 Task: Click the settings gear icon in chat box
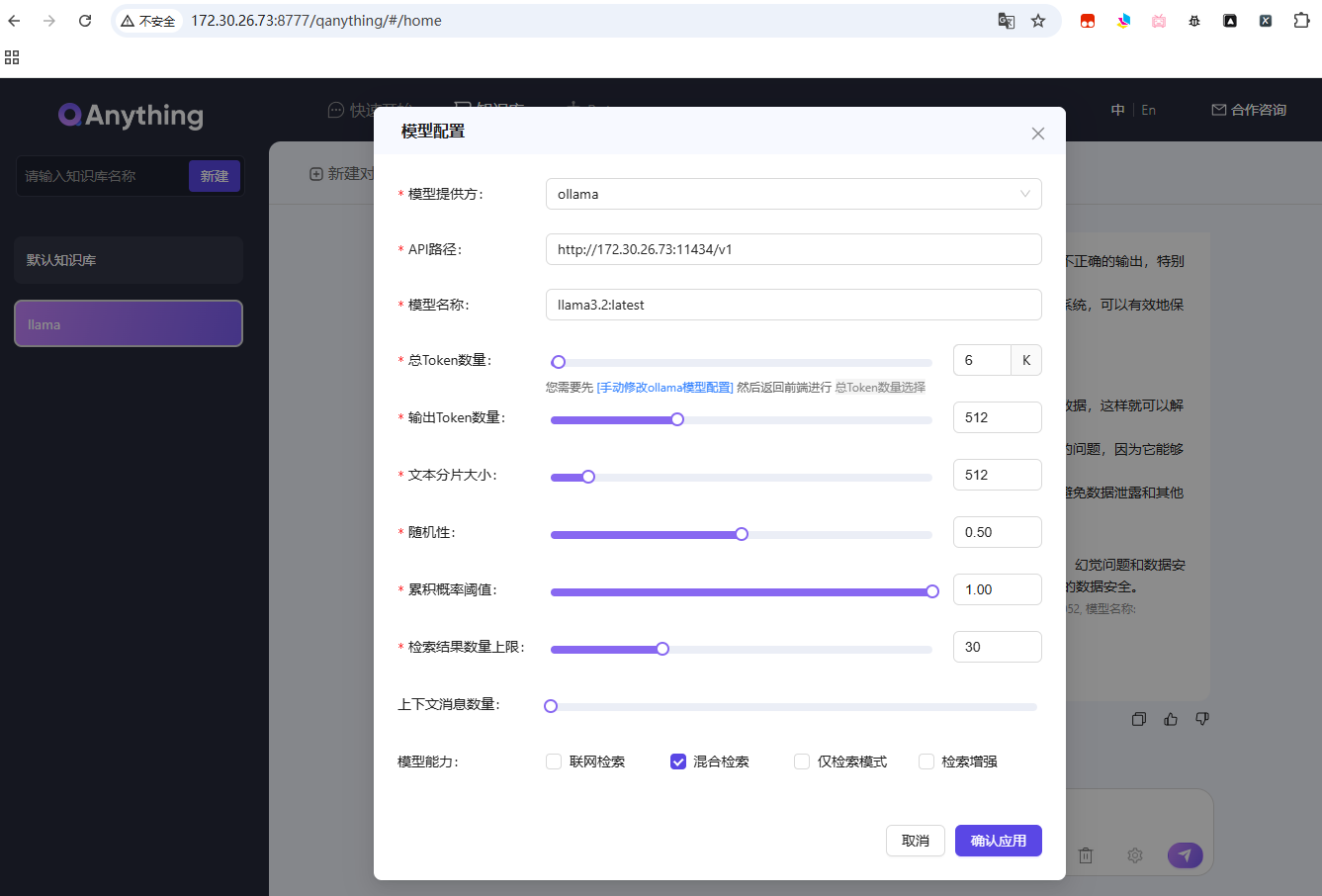click(1135, 855)
